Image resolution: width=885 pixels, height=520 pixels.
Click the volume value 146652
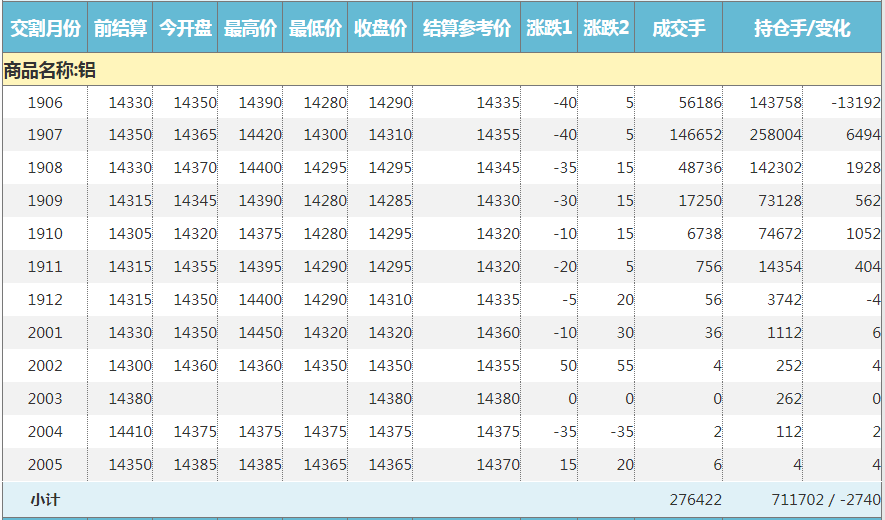[695, 135]
